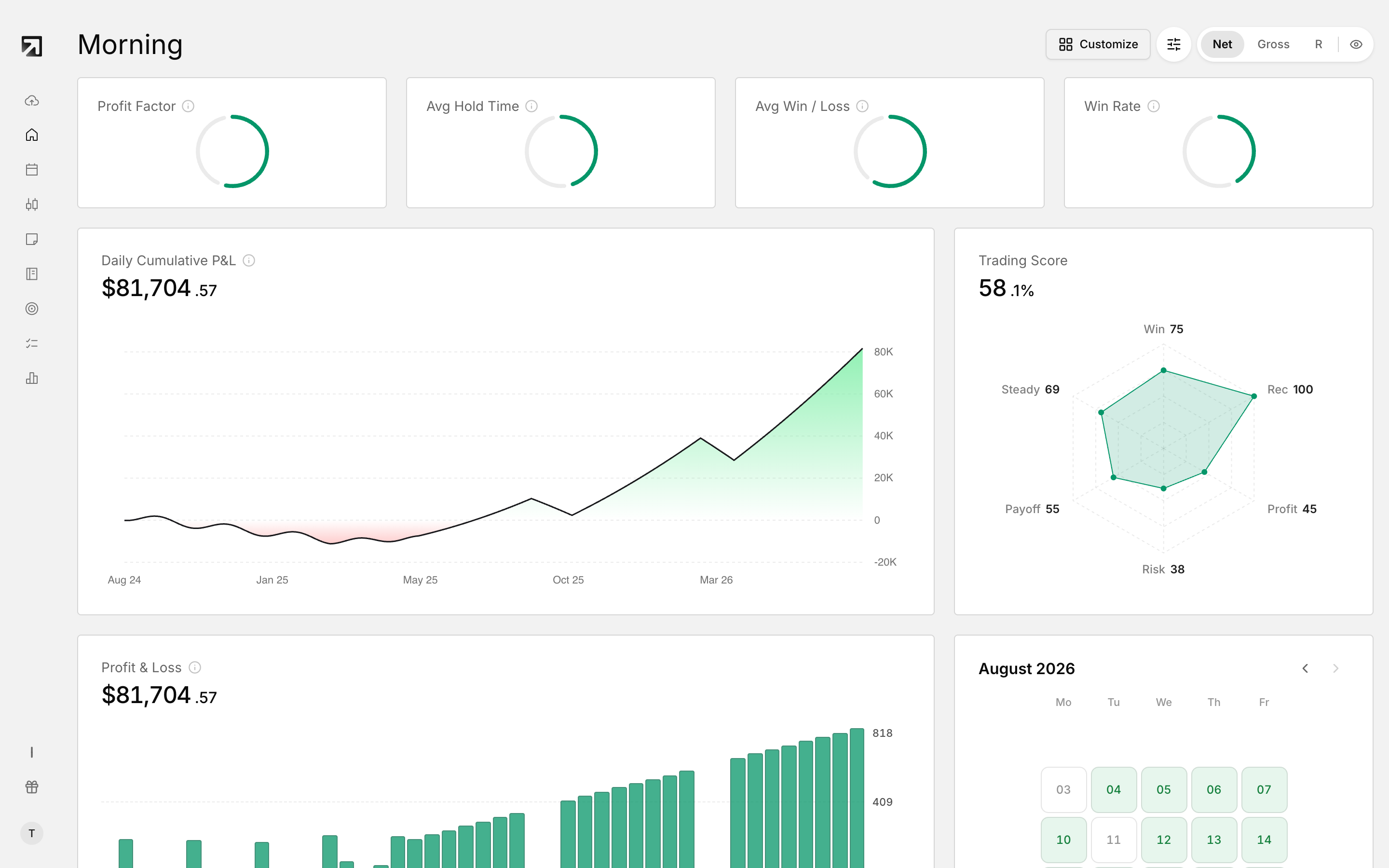The height and width of the screenshot is (868, 1389).
Task: Open the T user avatar
Action: coord(31,833)
